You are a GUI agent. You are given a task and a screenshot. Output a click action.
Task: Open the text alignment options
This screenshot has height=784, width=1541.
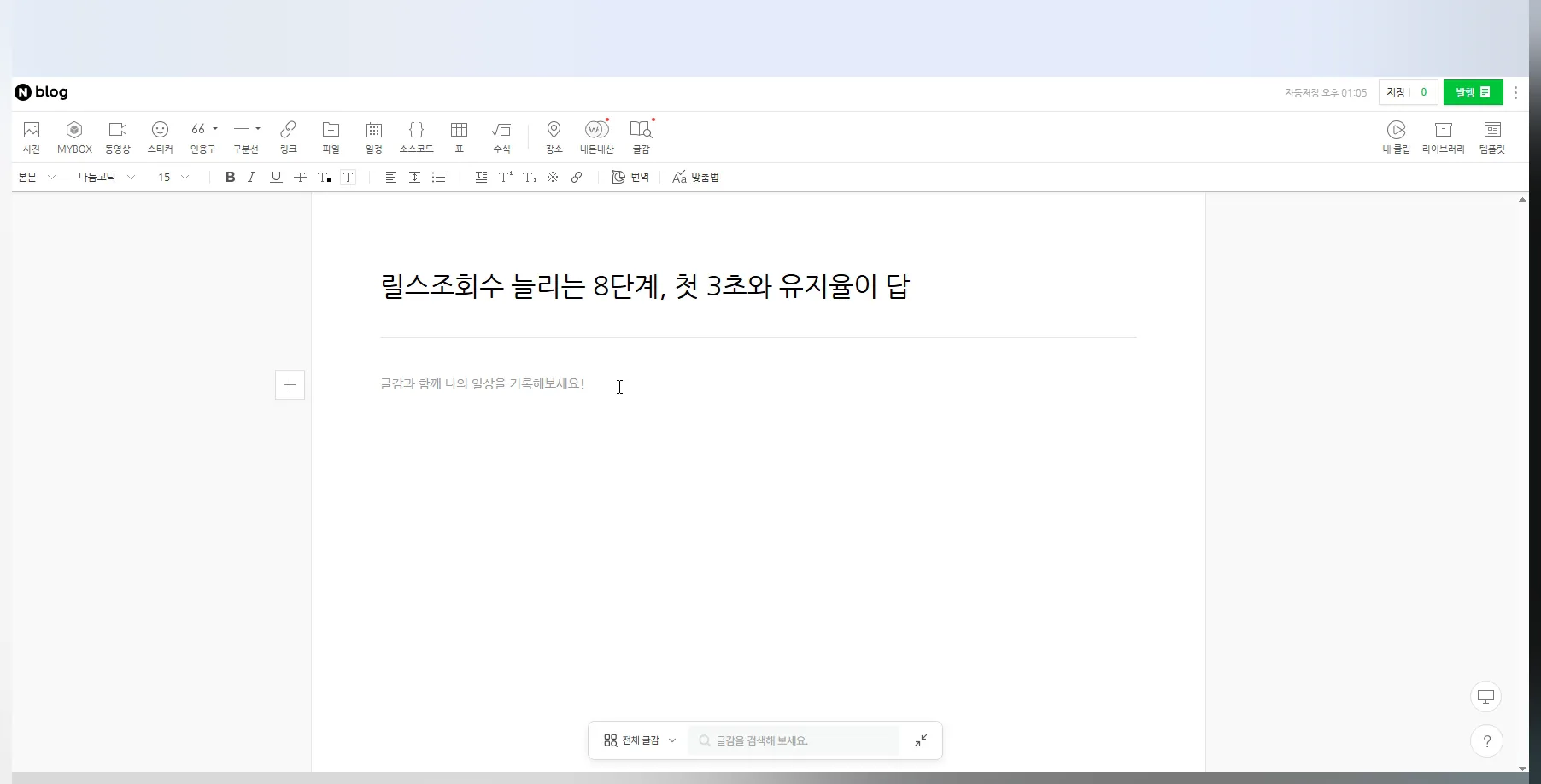click(390, 177)
